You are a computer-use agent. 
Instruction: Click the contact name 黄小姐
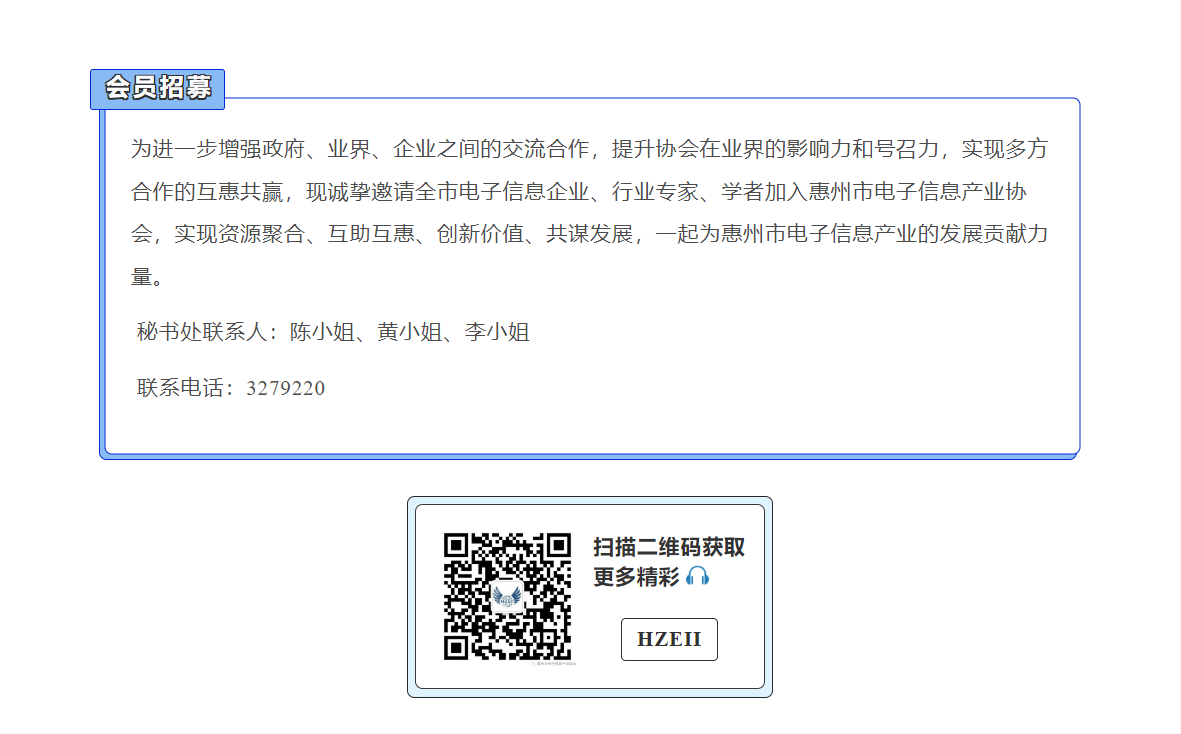(x=410, y=333)
